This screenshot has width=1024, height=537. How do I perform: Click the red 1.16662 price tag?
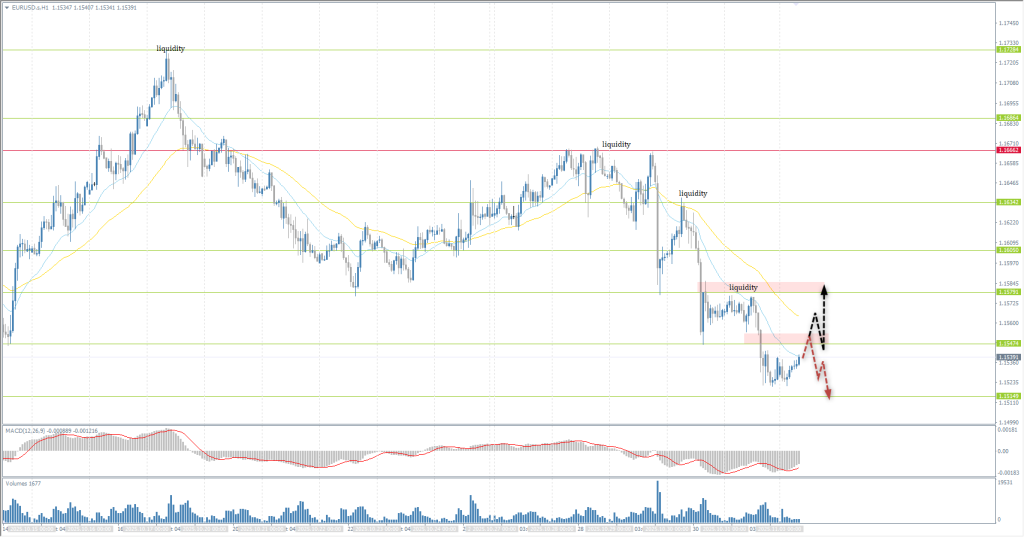[1007, 150]
